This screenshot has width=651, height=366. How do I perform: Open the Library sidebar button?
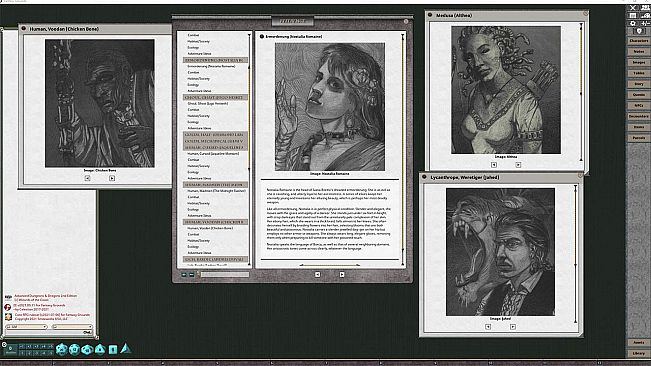(x=639, y=353)
